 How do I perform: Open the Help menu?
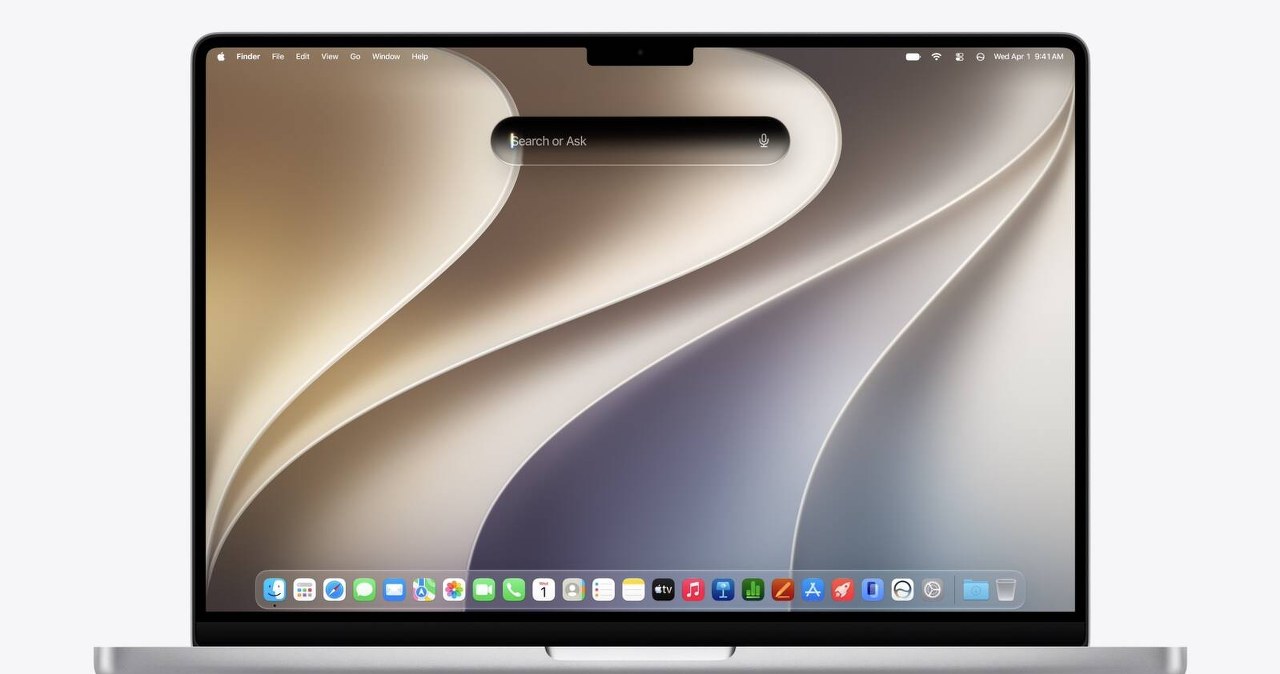click(420, 57)
